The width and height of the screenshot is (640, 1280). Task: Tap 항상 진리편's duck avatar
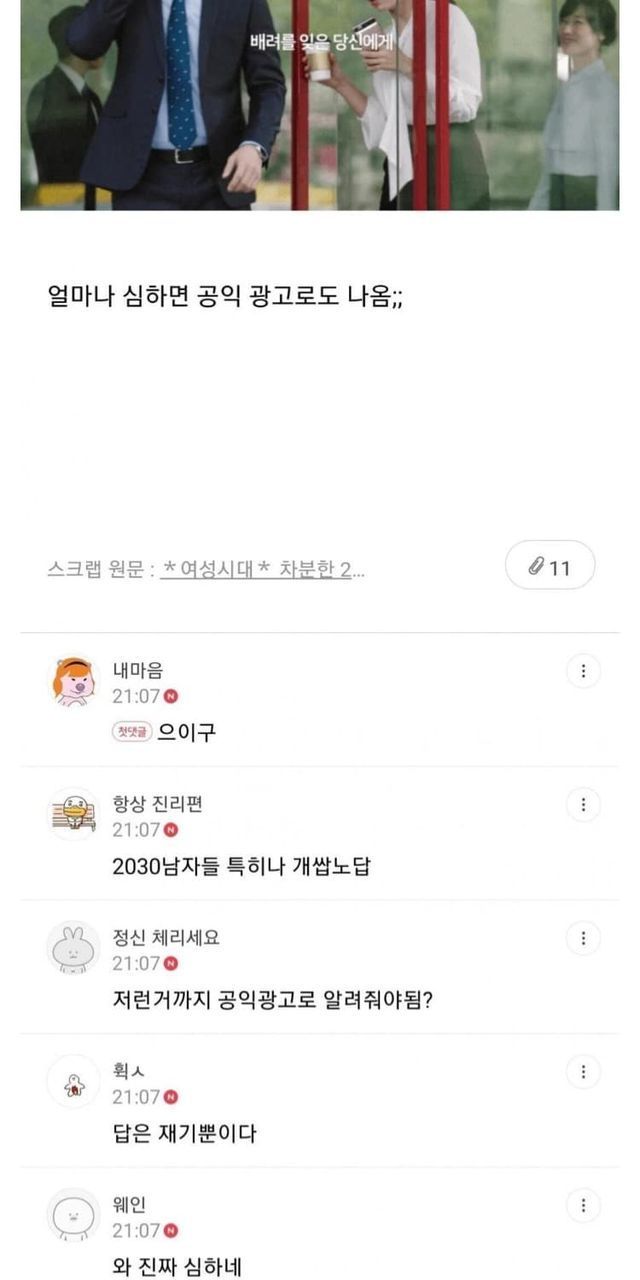[x=74, y=815]
